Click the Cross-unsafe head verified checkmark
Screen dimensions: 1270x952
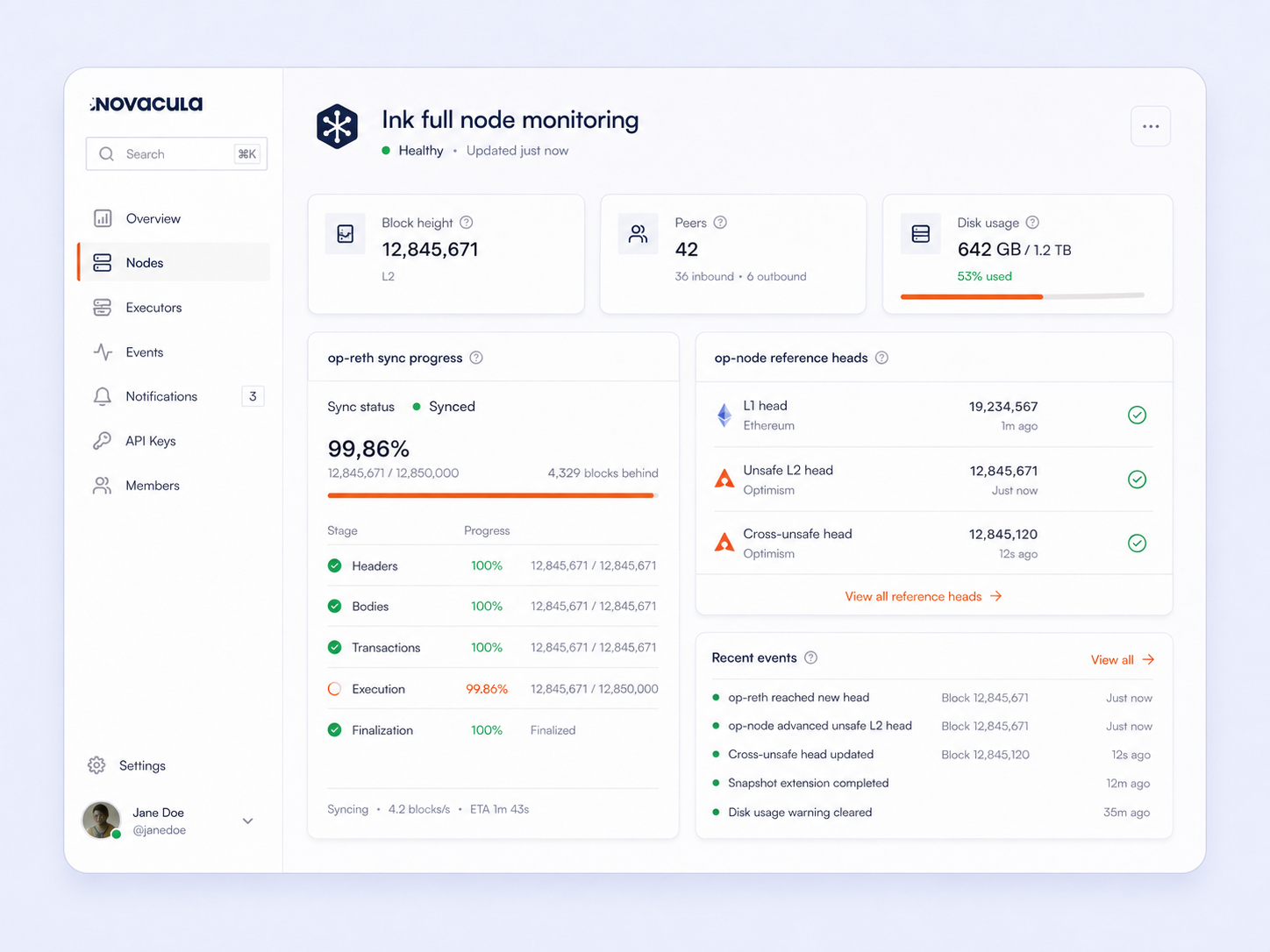point(1137,543)
